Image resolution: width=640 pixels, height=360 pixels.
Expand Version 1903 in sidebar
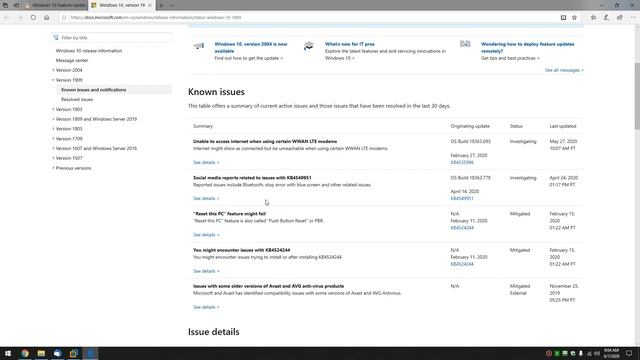53,109
